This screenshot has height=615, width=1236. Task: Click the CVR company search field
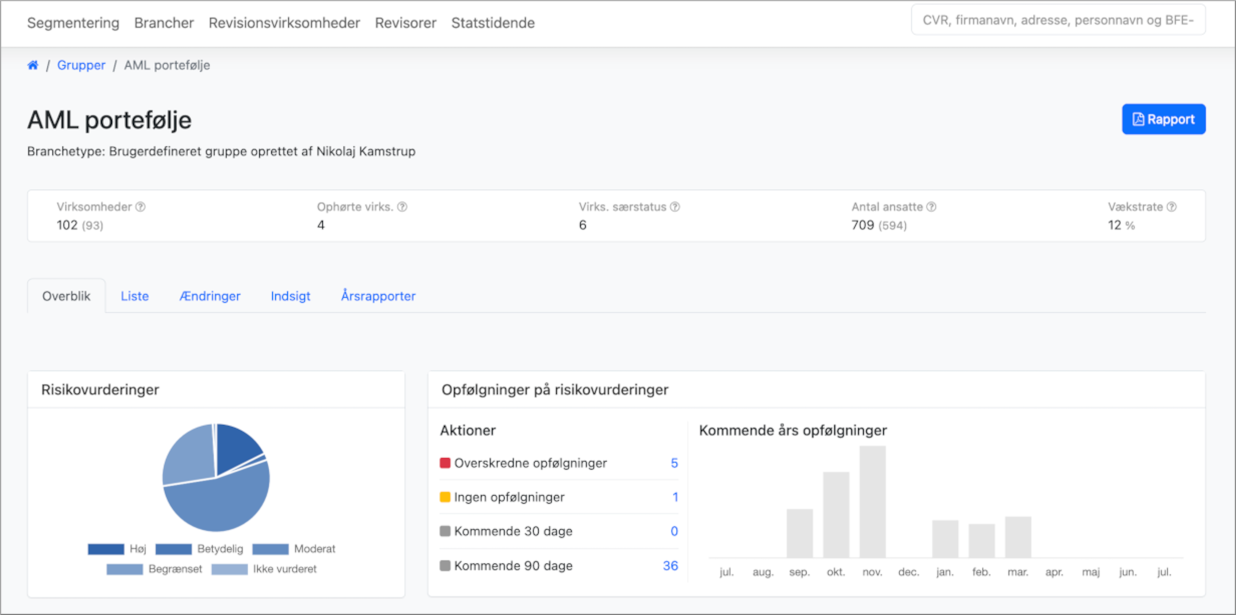(x=1058, y=20)
